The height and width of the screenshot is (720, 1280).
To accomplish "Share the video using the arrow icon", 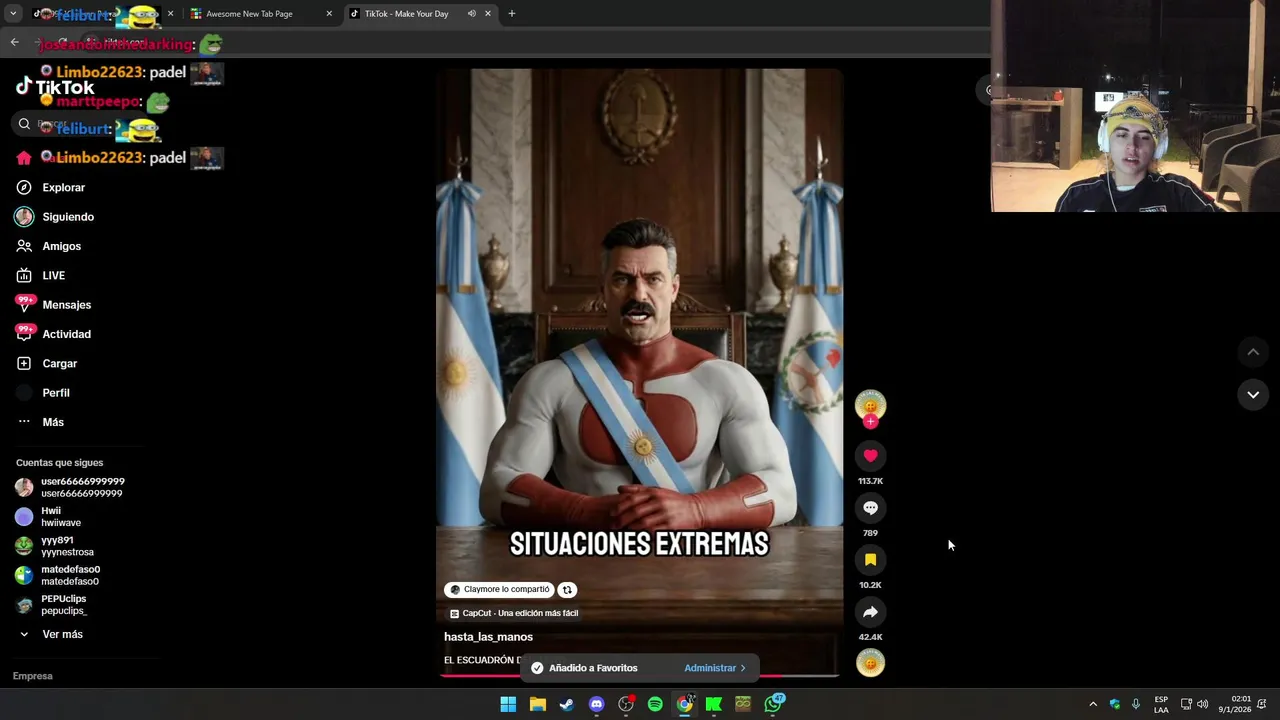I will (x=870, y=612).
